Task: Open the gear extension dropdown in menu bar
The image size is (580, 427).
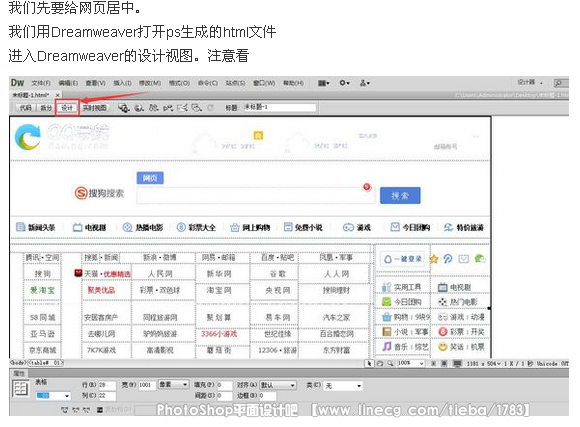Action: click(344, 83)
